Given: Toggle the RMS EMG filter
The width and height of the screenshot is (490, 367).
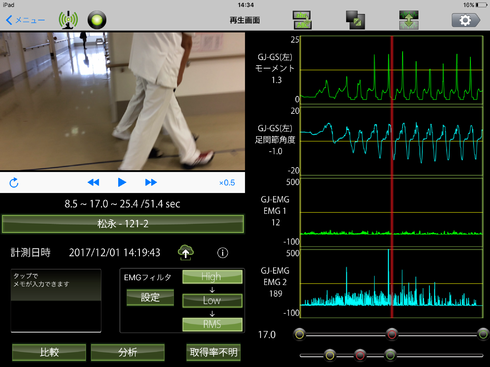Looking at the screenshot, I should 212,324.
